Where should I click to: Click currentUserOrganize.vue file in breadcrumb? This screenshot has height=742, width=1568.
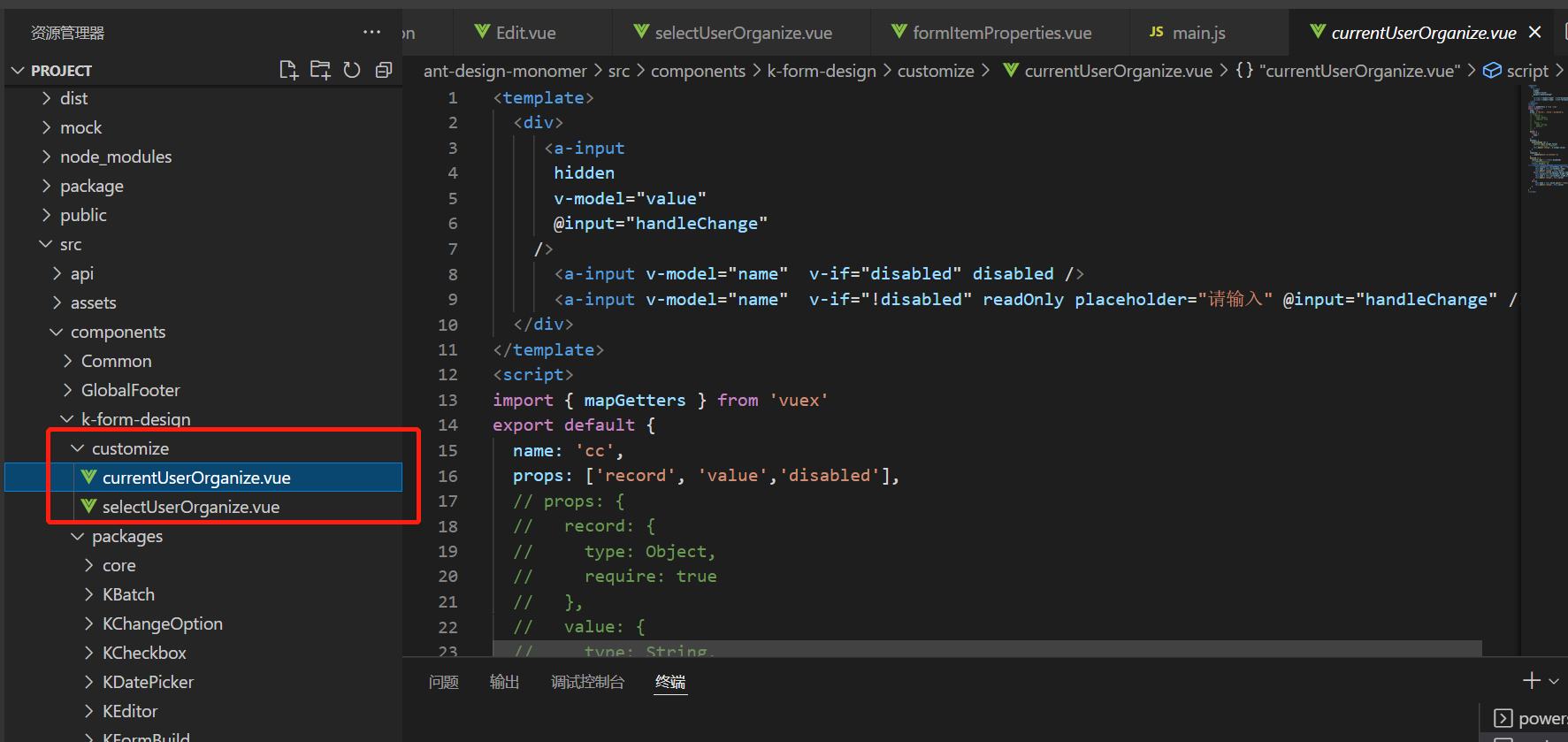[x=1118, y=71]
